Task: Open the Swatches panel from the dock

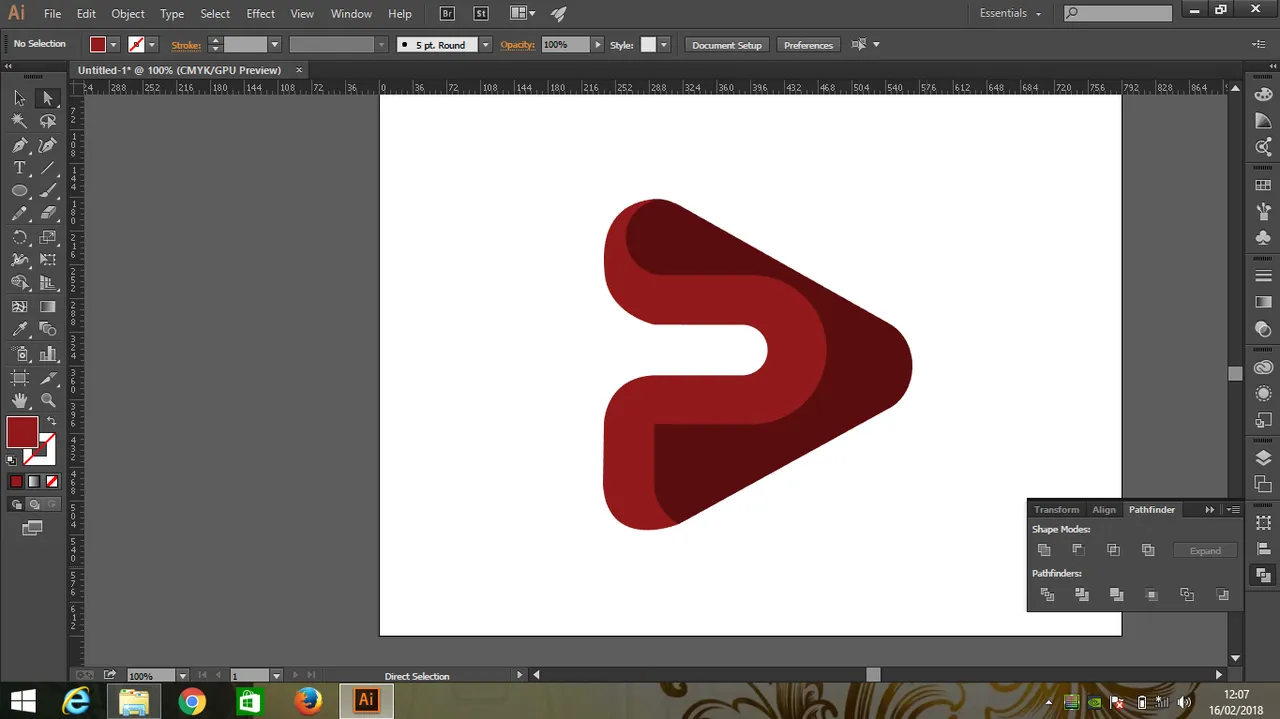Action: (1264, 185)
